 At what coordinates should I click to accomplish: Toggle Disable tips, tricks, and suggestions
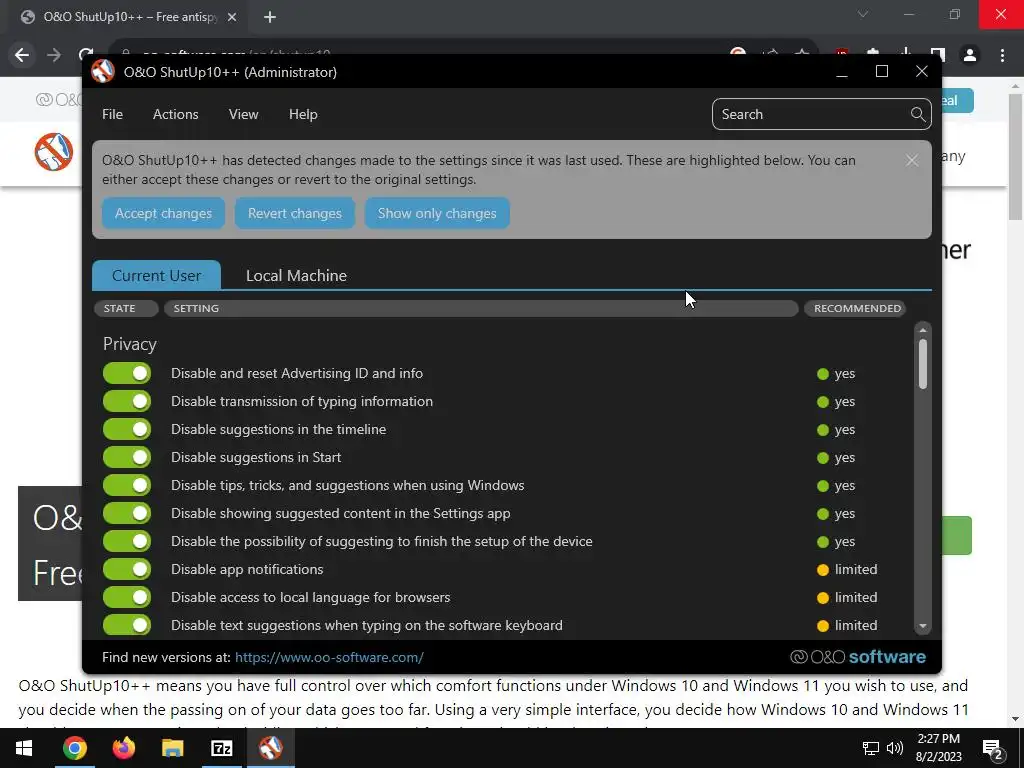pos(127,485)
